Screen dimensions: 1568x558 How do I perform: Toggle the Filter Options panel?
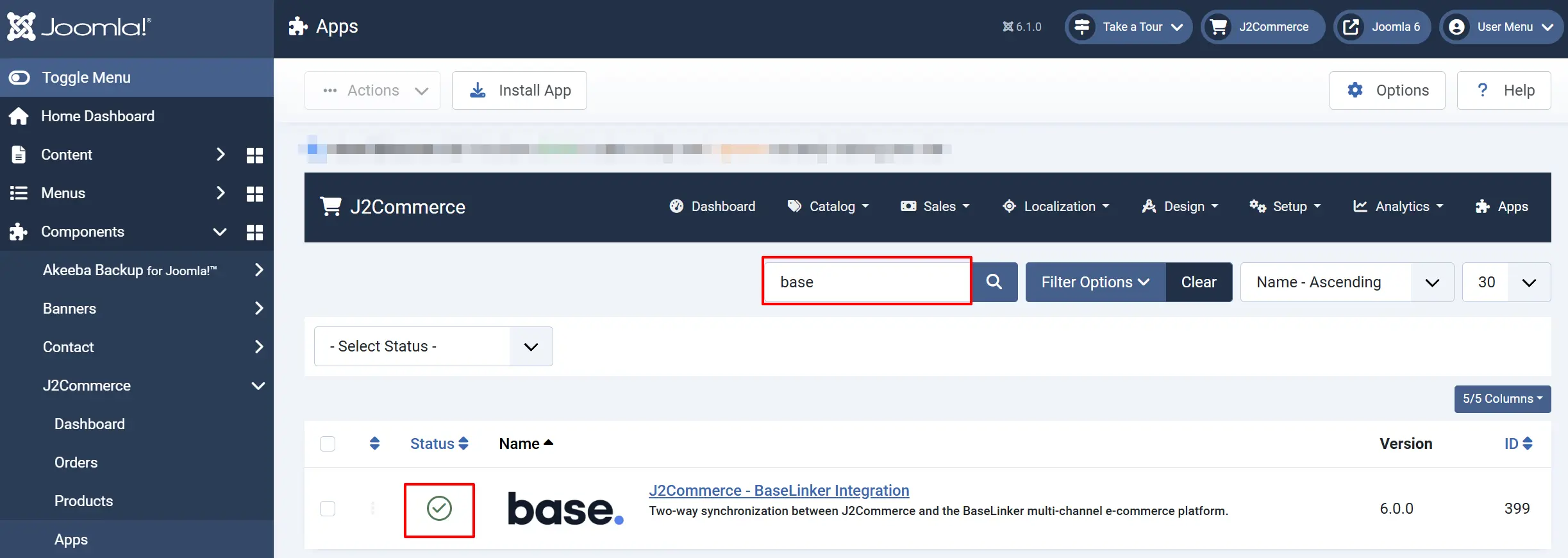[1095, 282]
